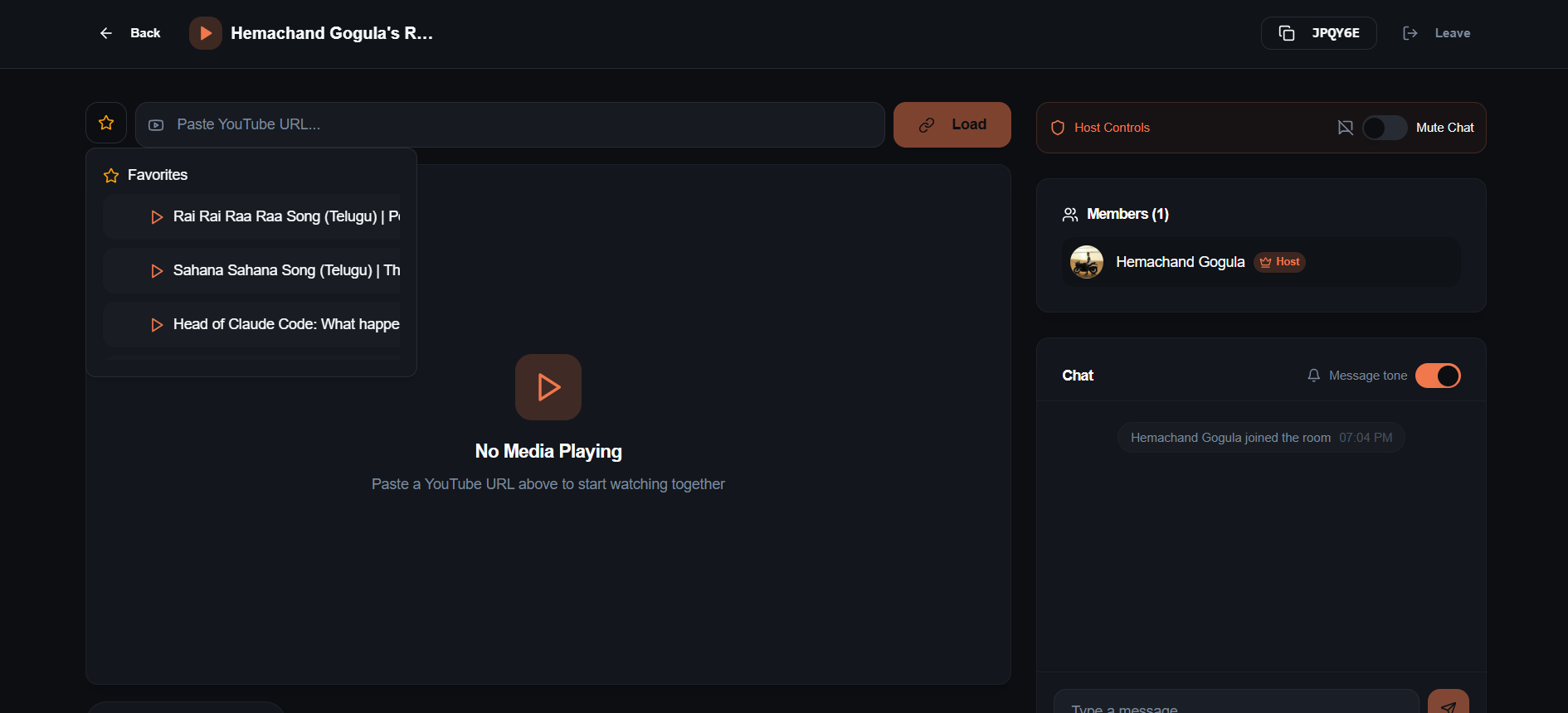This screenshot has height=713, width=1568.
Task: Toggle the Mute Chat switch
Action: pos(1385,128)
